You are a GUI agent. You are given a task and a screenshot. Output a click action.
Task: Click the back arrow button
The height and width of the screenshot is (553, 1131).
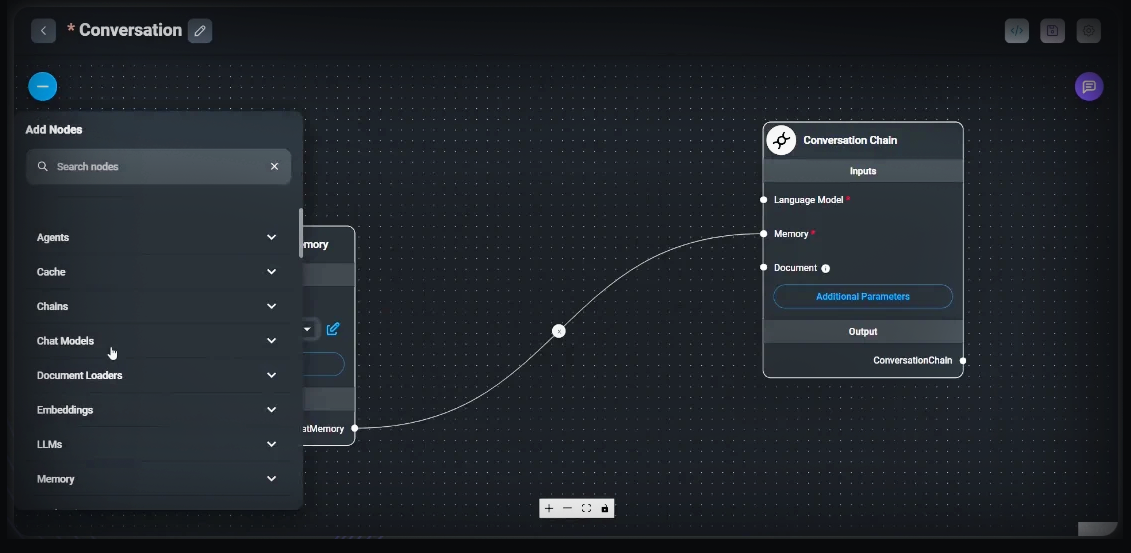point(43,31)
